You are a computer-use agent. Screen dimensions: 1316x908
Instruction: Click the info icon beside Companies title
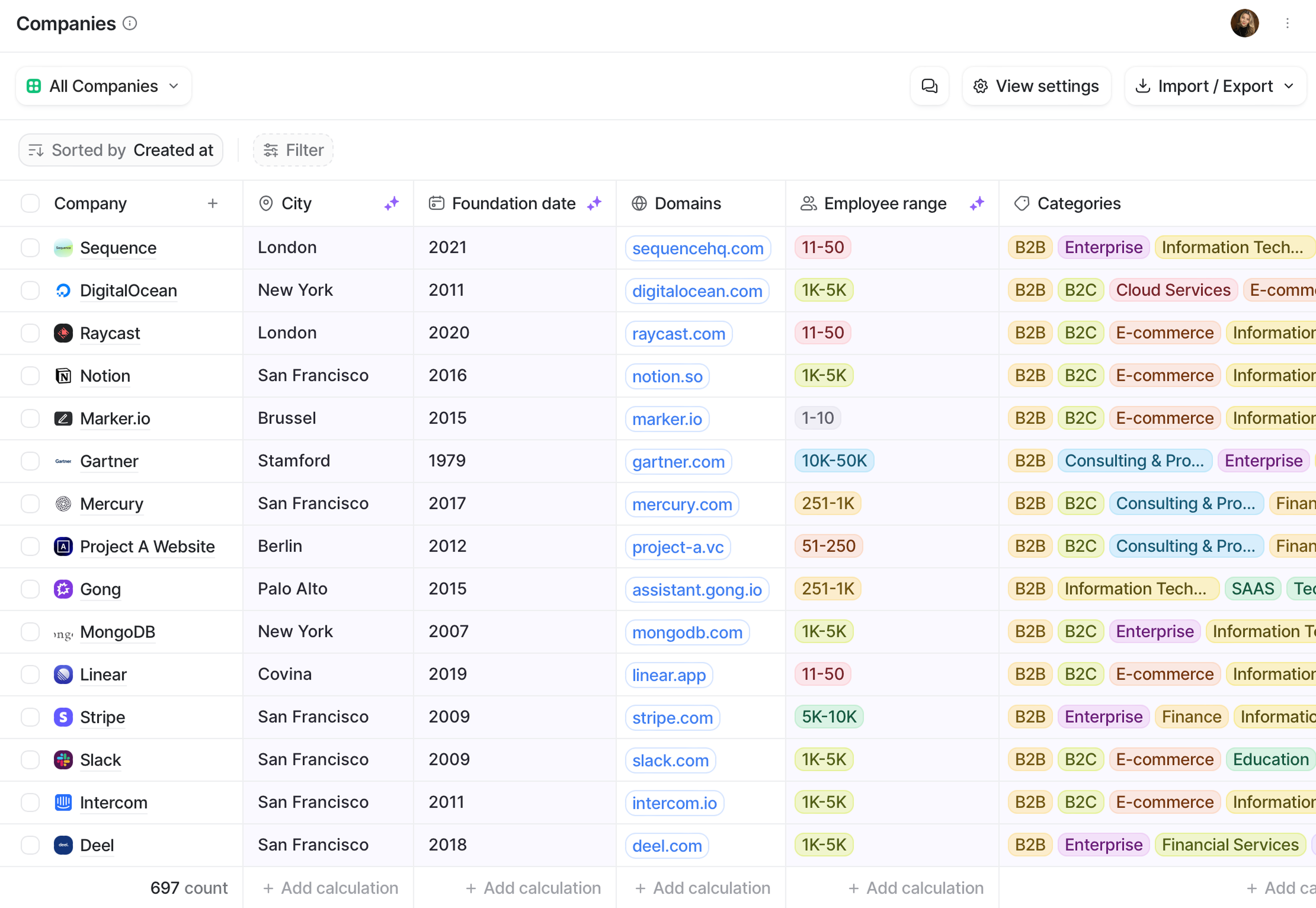point(130,23)
